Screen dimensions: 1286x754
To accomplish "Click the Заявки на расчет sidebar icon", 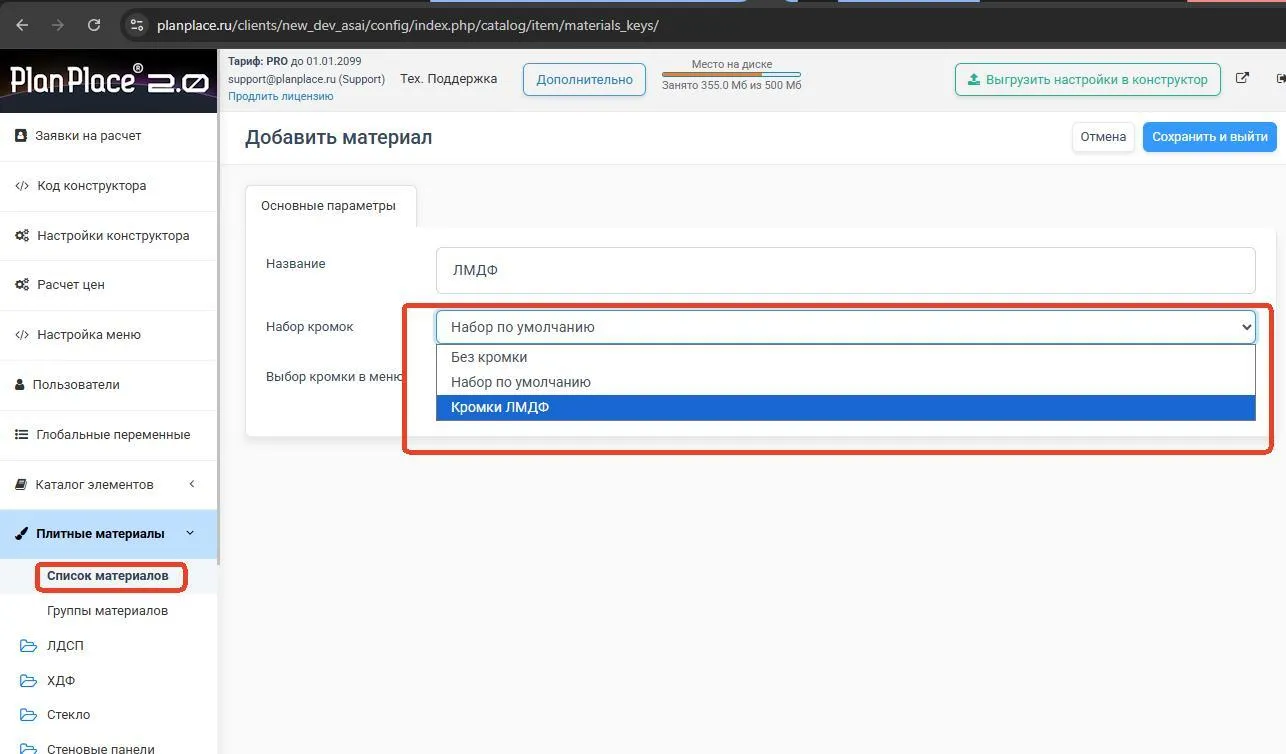I will click(21, 135).
